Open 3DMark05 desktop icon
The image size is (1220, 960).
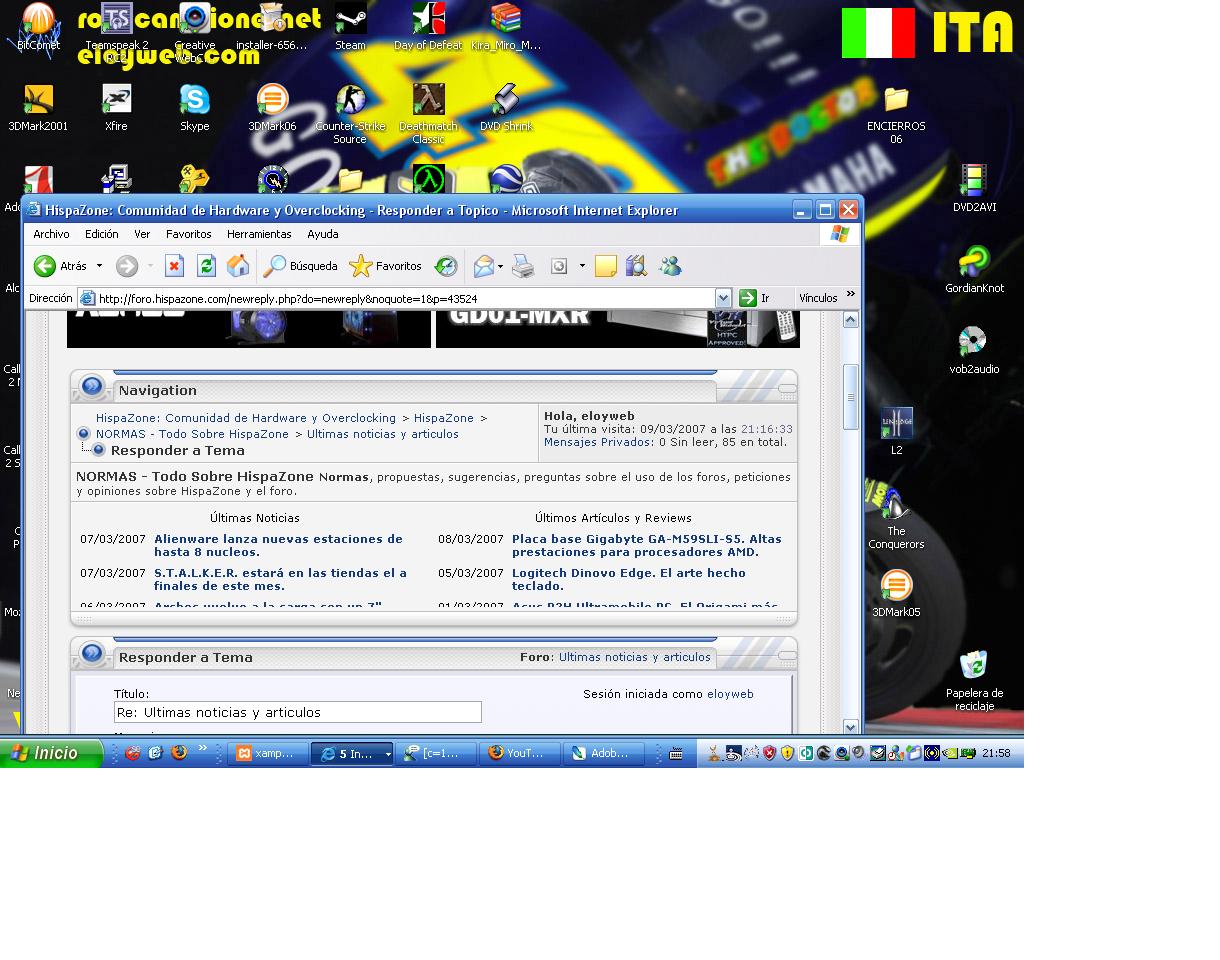click(x=896, y=594)
